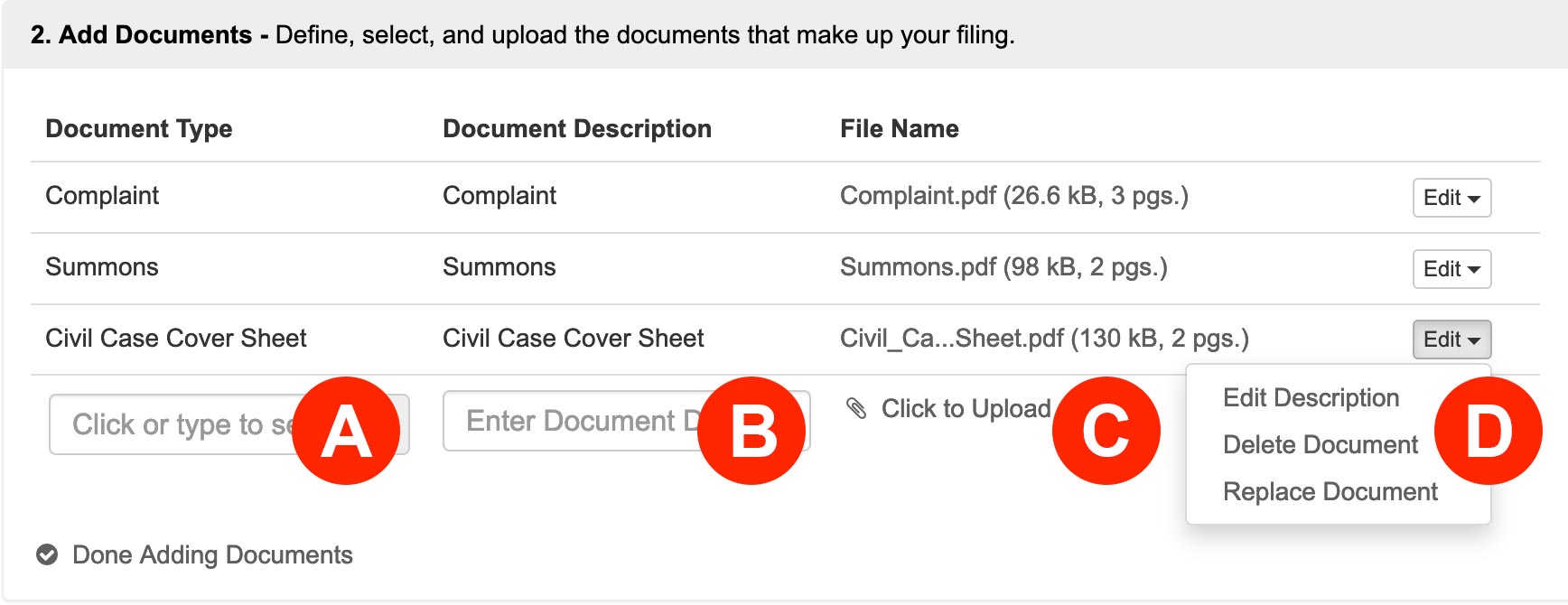
Task: Collapse Edit dropdown for Civil Case Cover Sheet
Action: 1451,340
